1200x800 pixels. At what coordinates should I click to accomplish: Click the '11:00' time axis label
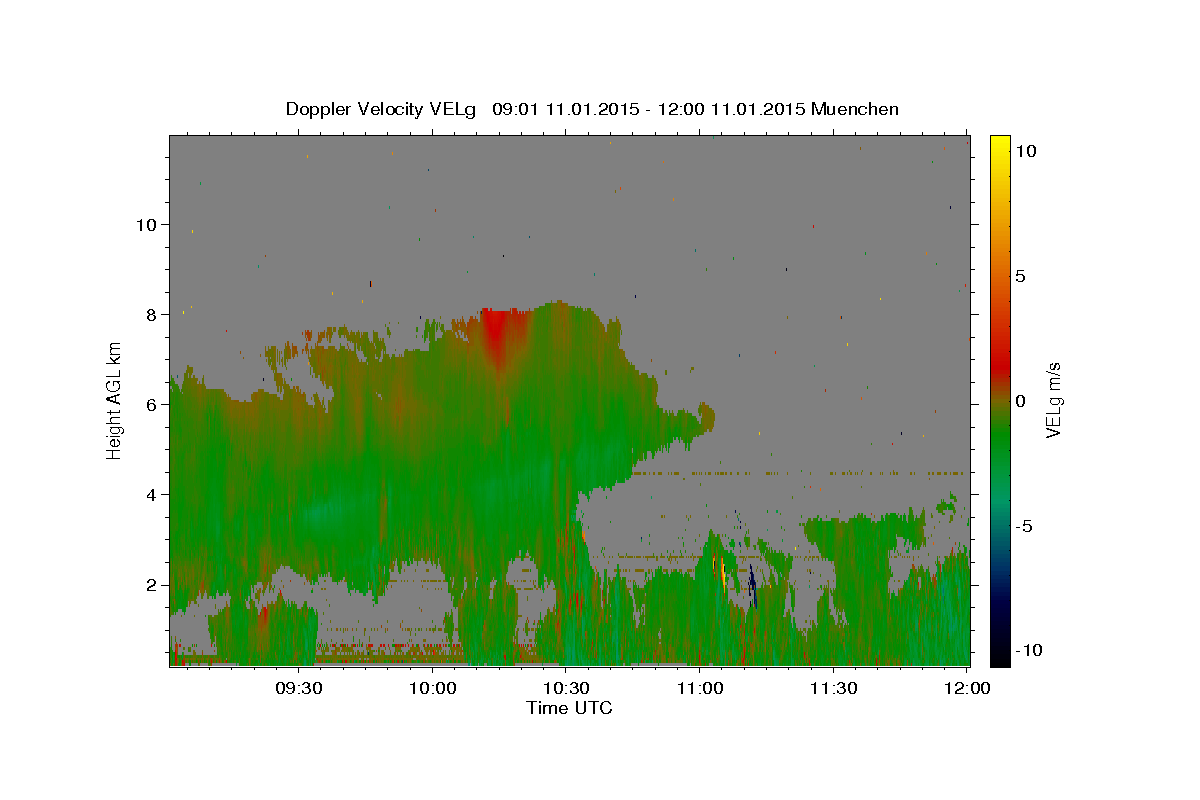tap(699, 689)
